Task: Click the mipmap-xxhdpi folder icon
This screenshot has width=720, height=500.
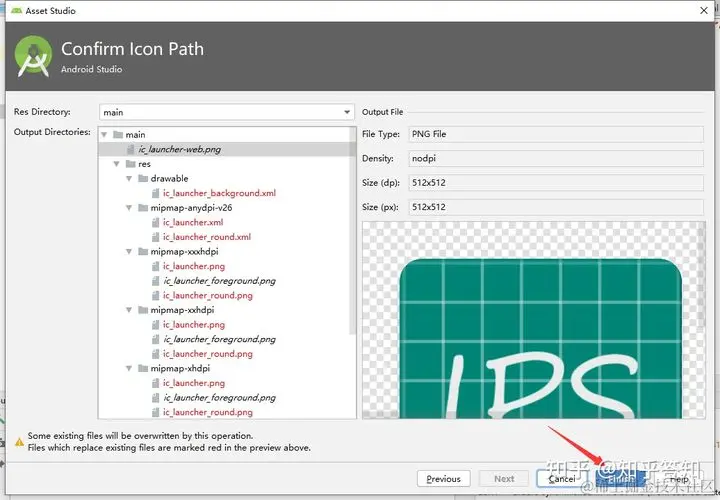Action: coord(143,310)
